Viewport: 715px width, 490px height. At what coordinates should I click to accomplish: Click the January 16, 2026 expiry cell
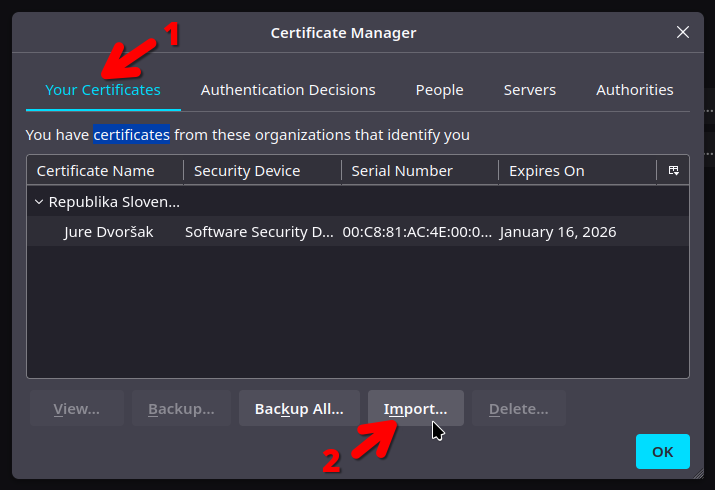[557, 232]
